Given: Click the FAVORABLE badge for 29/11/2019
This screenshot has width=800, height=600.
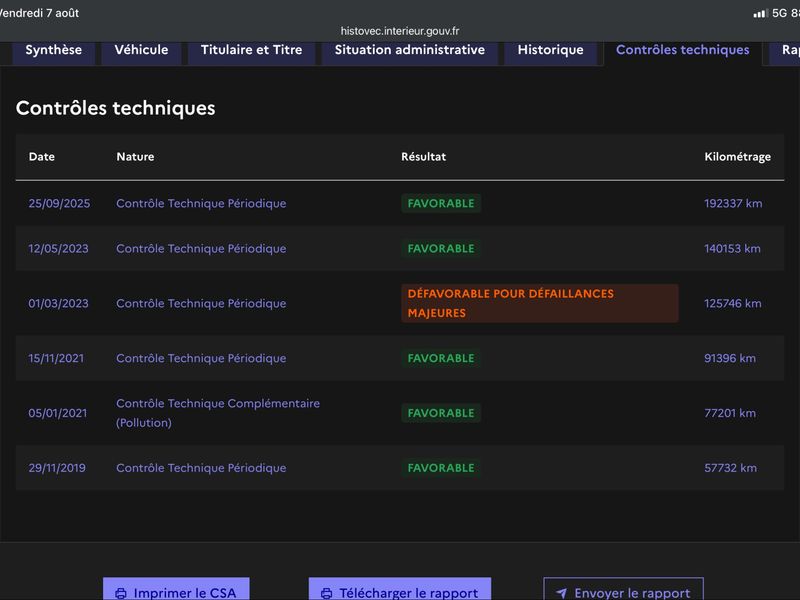Looking at the screenshot, I should [441, 468].
